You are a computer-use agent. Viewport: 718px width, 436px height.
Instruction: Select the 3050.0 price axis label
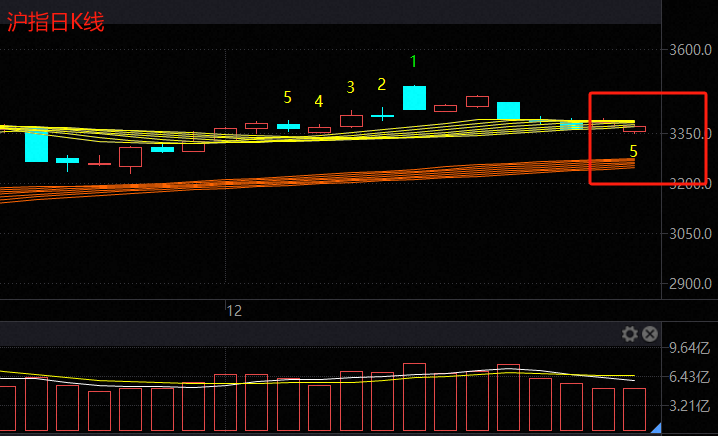[x=690, y=234]
